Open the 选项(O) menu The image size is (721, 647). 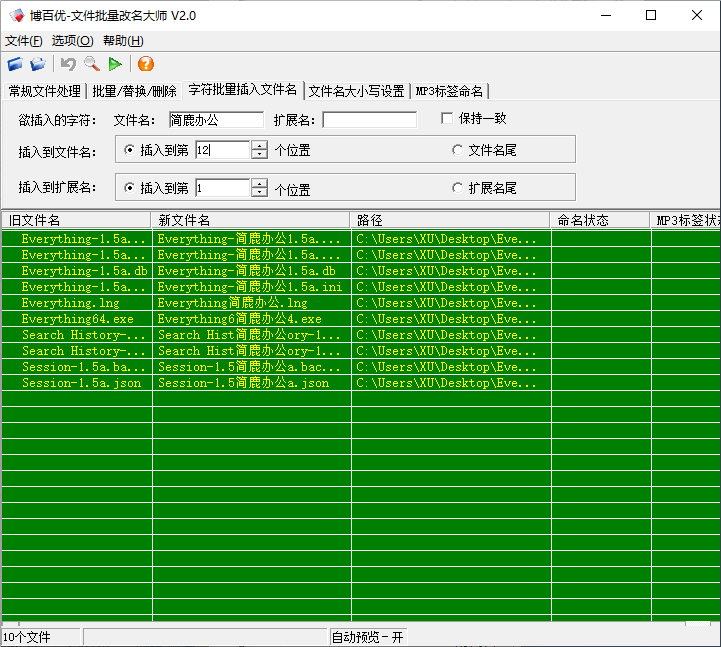(72, 41)
